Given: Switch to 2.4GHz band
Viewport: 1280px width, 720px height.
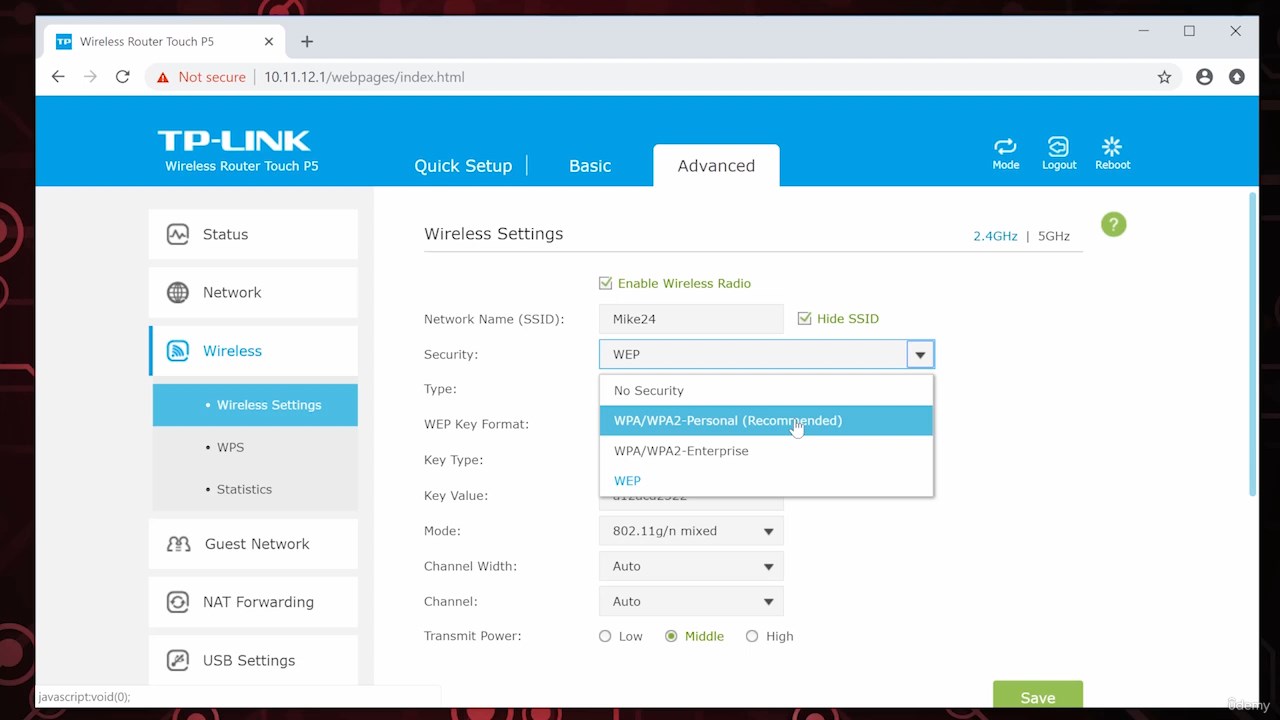Looking at the screenshot, I should 995,236.
